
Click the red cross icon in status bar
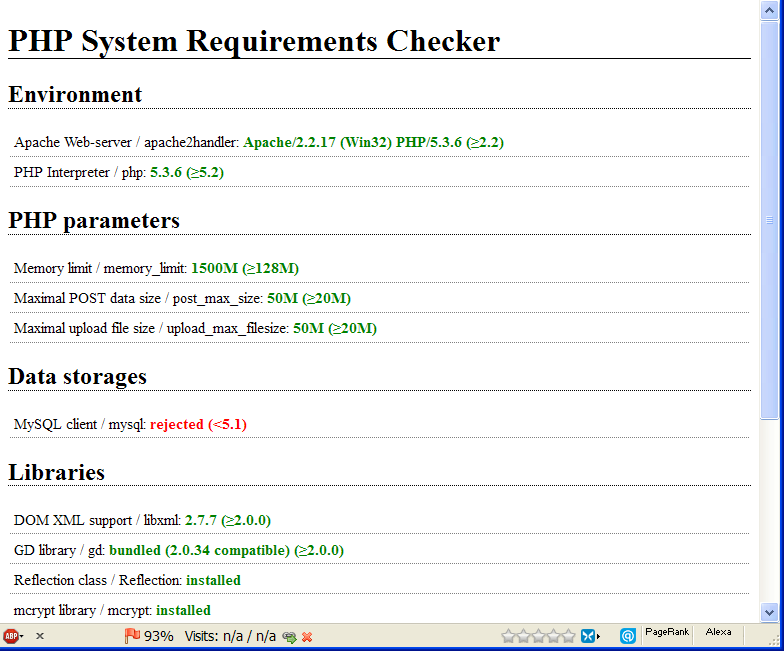(x=307, y=636)
